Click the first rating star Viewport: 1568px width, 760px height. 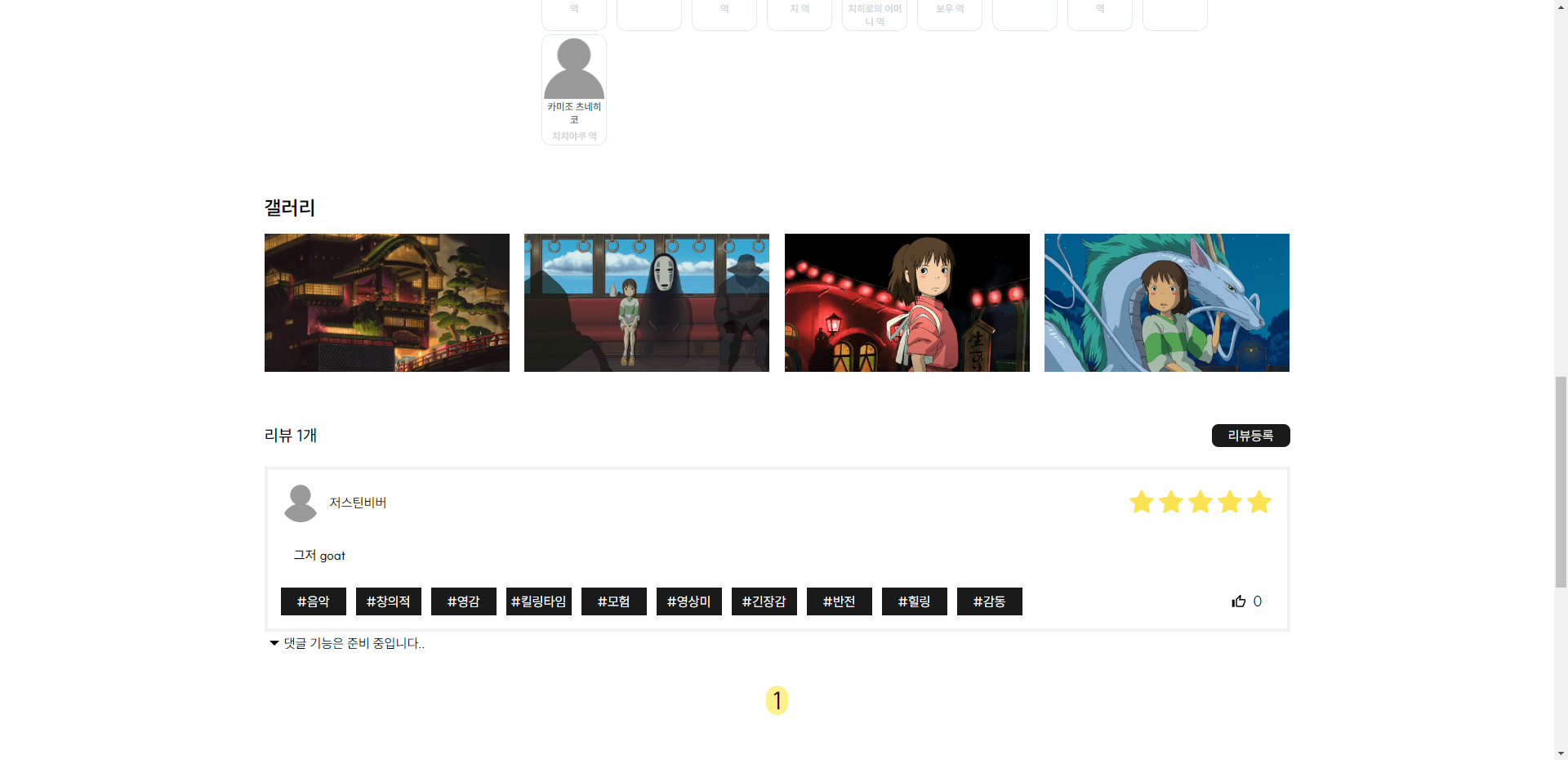click(x=1142, y=502)
